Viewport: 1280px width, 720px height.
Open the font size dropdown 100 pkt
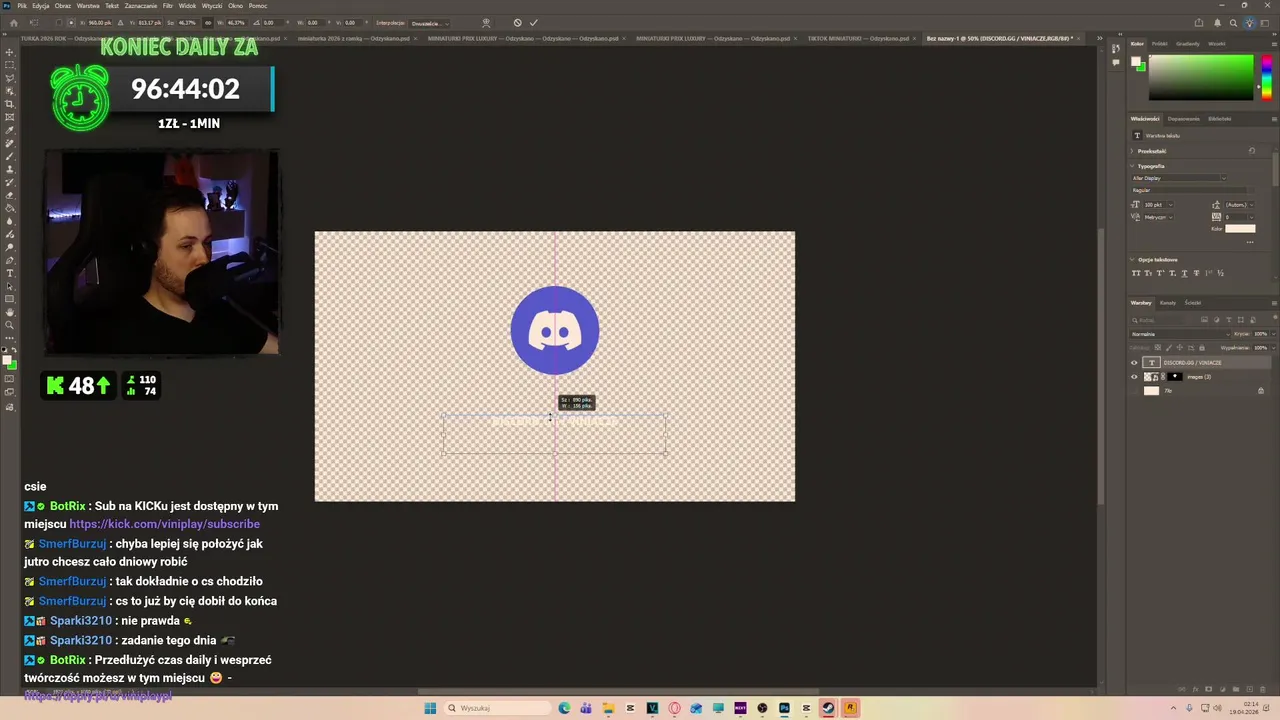1170,205
